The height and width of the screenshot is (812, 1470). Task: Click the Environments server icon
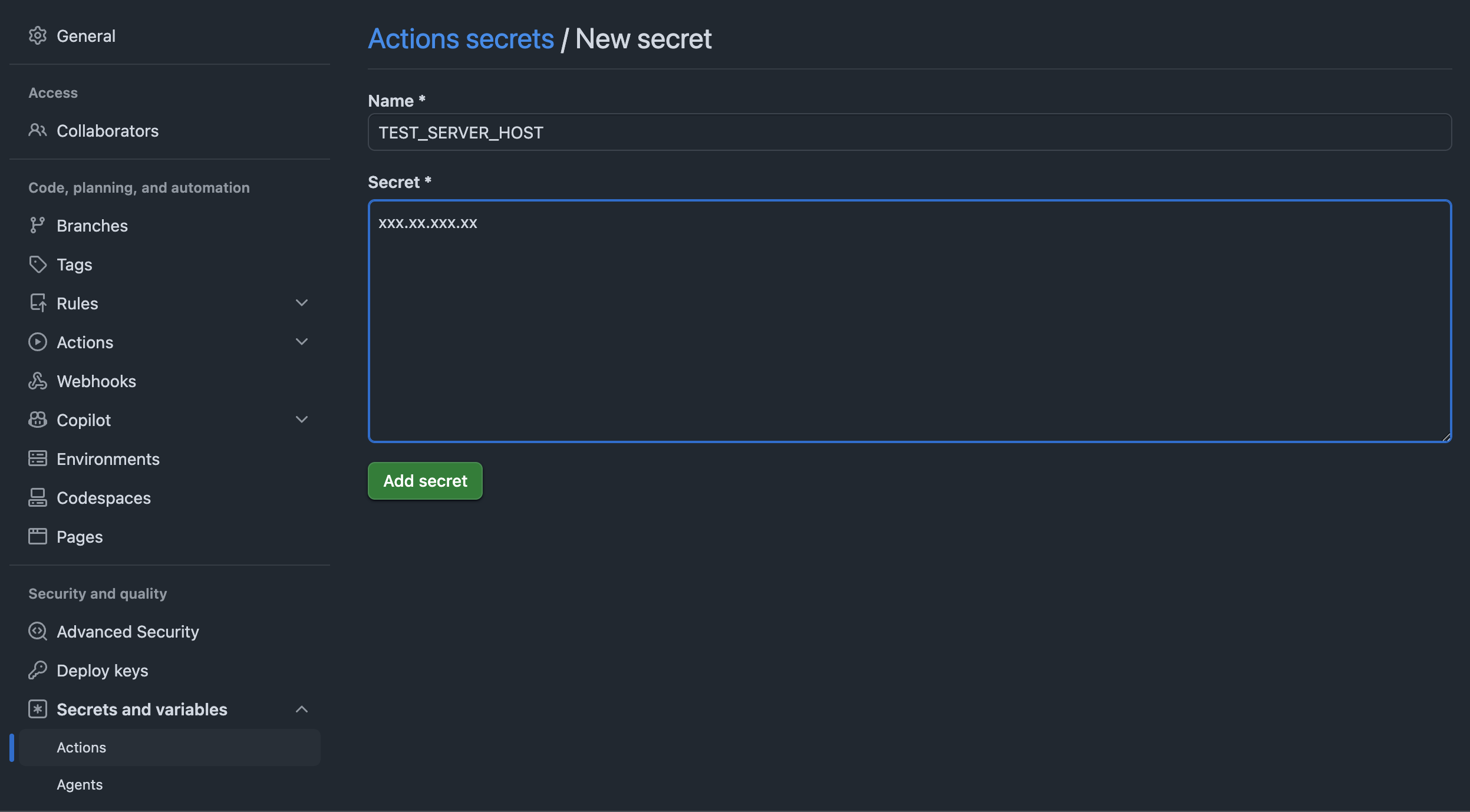pyautogui.click(x=38, y=458)
